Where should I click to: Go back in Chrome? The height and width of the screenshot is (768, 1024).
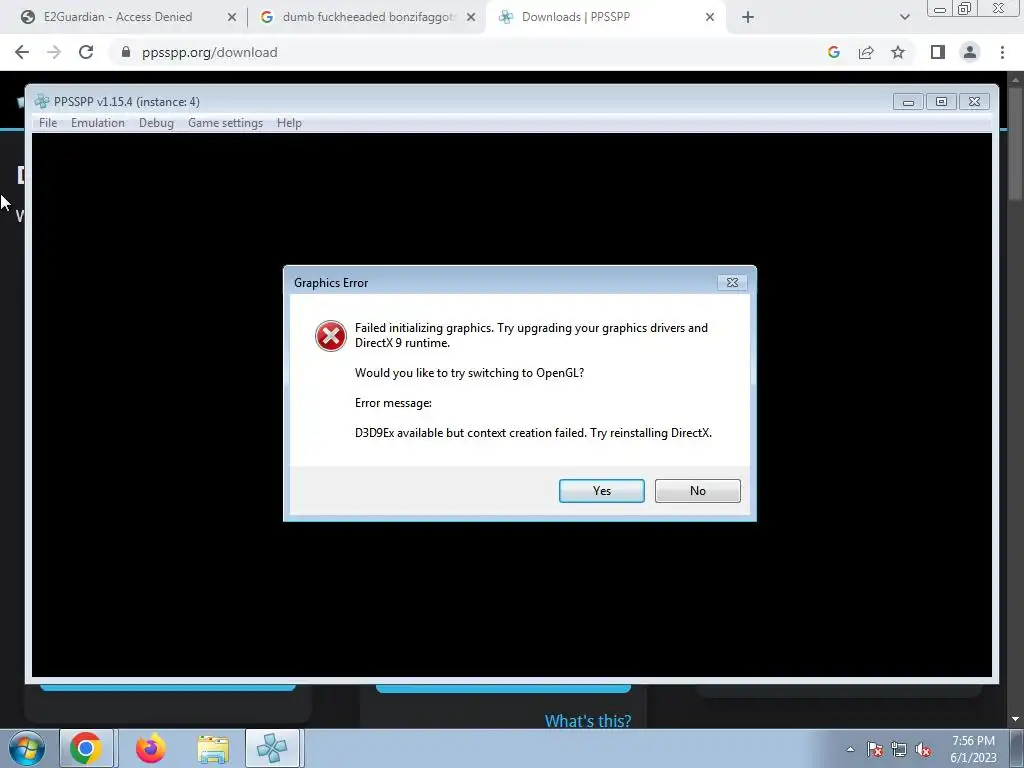click(x=22, y=52)
